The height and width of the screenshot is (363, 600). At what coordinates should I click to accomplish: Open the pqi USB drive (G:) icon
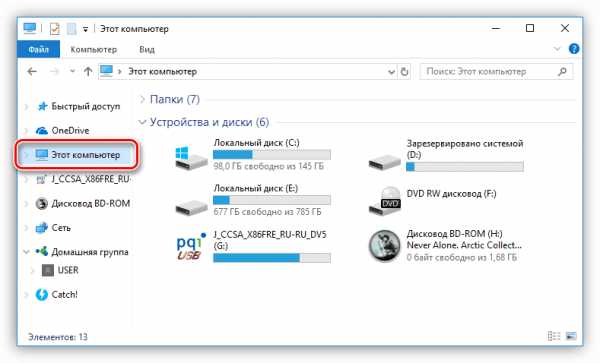pos(191,246)
